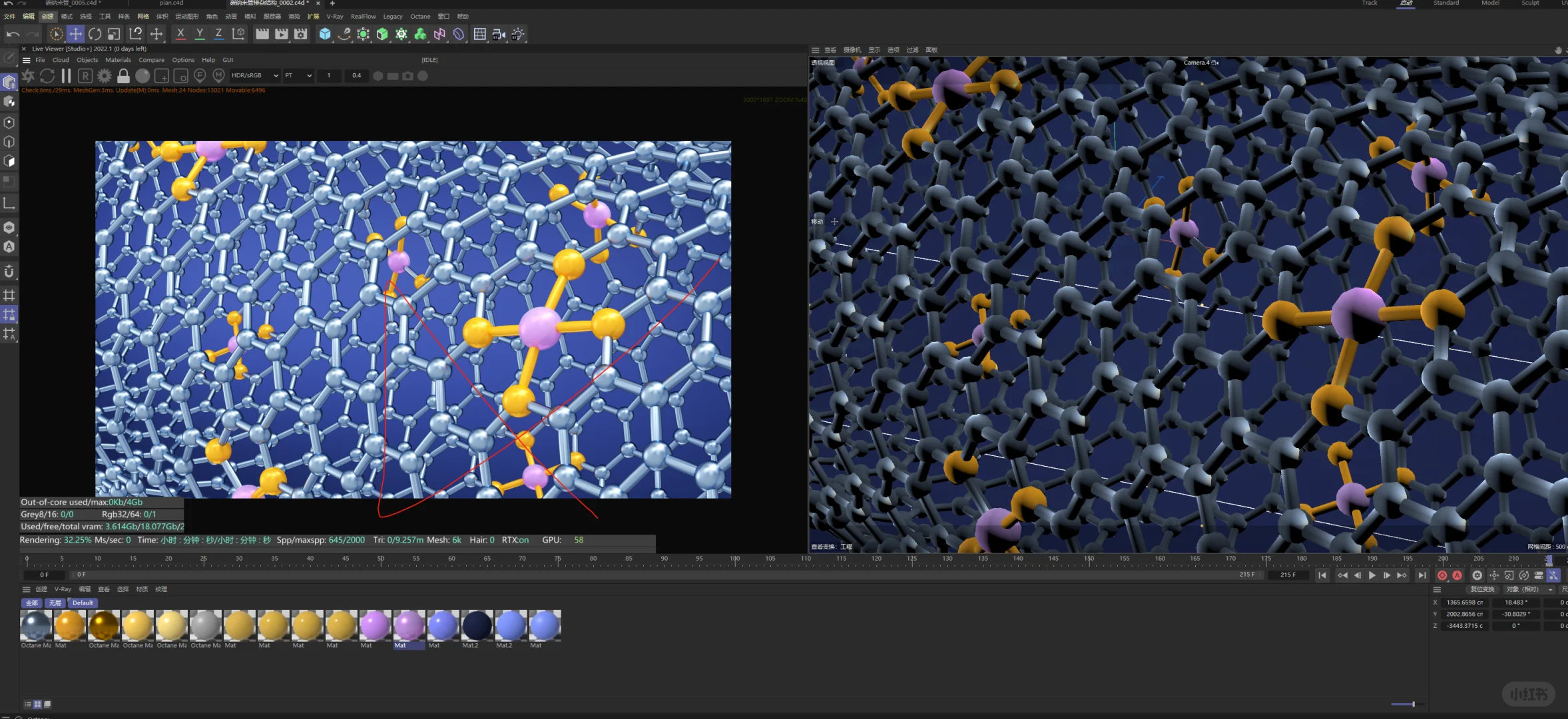Image resolution: width=1568 pixels, height=719 pixels.
Task: Select the Rotate tool in top toolbar
Action: click(95, 34)
